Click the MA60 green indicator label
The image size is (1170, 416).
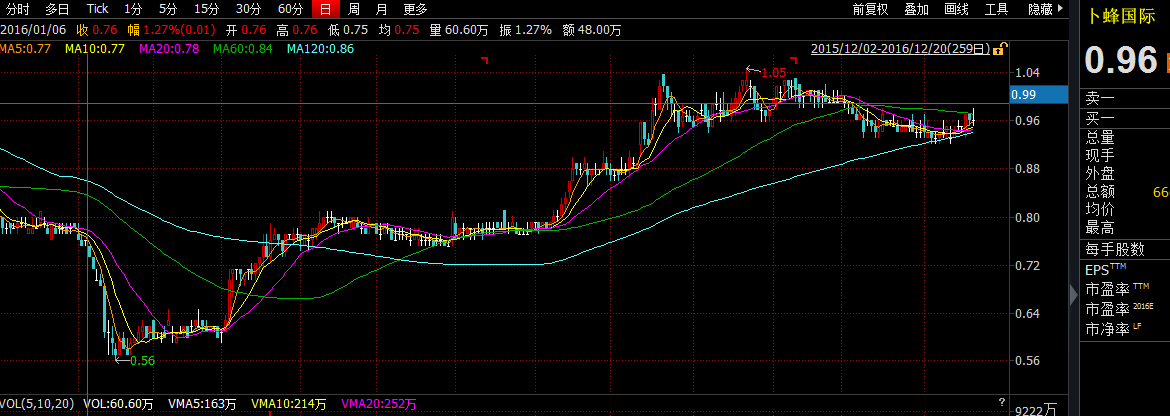tap(243, 48)
